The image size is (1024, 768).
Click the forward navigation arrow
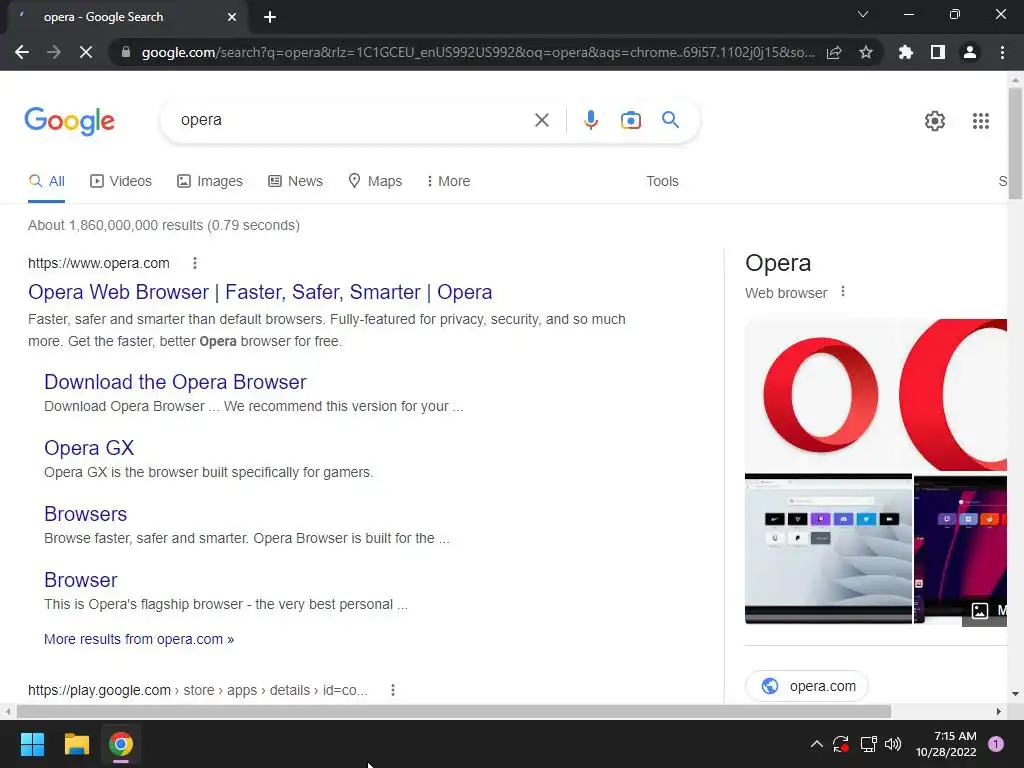(54, 52)
